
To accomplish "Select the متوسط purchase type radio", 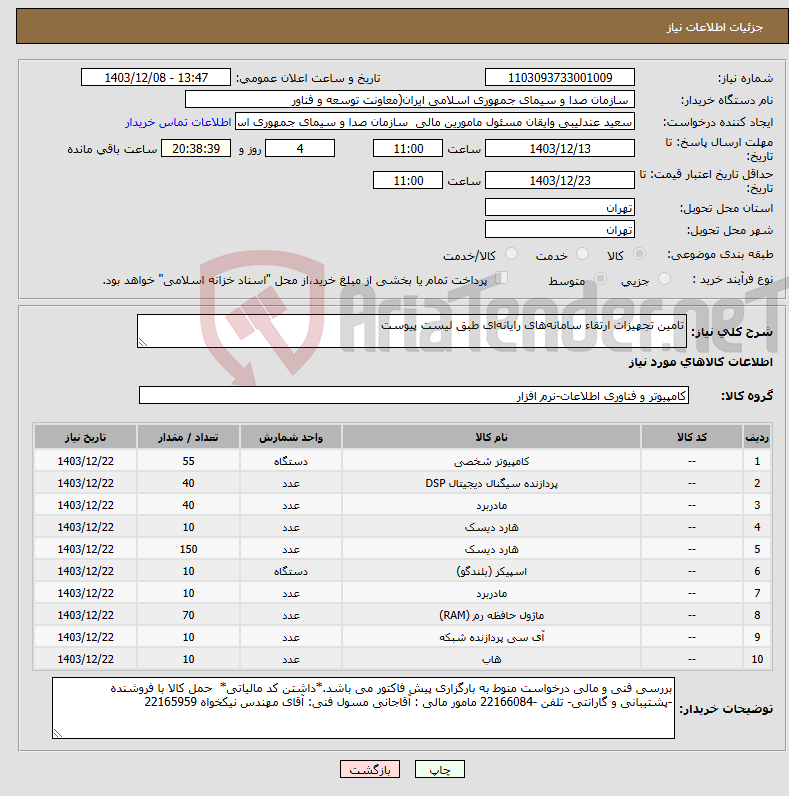I will point(601,279).
